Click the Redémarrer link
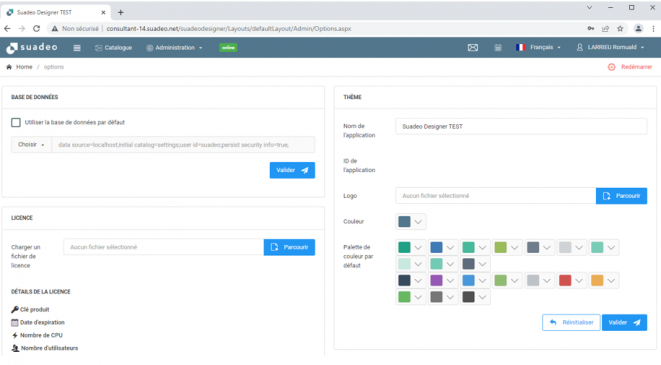The height and width of the screenshot is (365, 661). [636, 67]
